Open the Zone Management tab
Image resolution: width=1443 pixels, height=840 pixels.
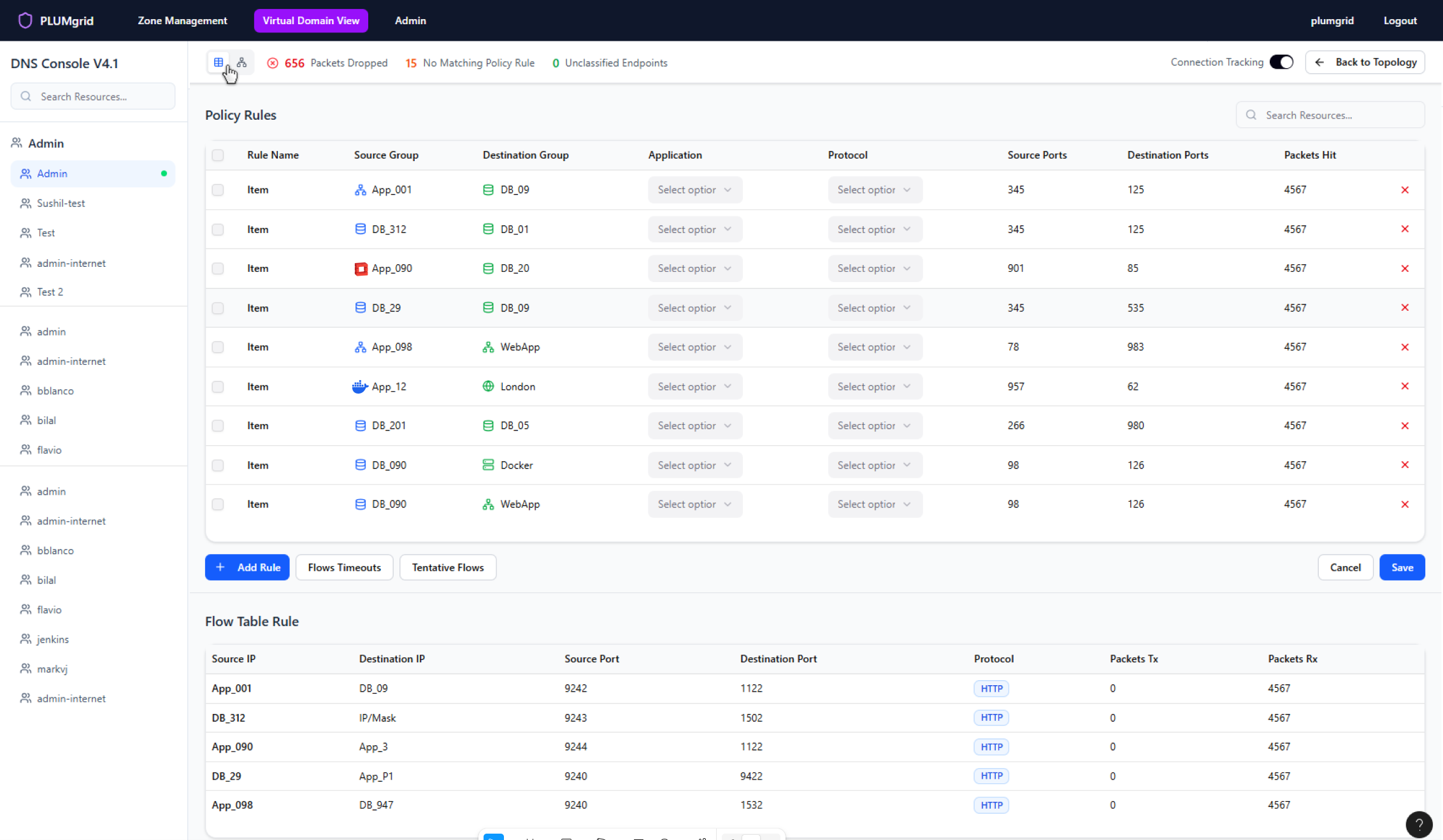[x=182, y=20]
